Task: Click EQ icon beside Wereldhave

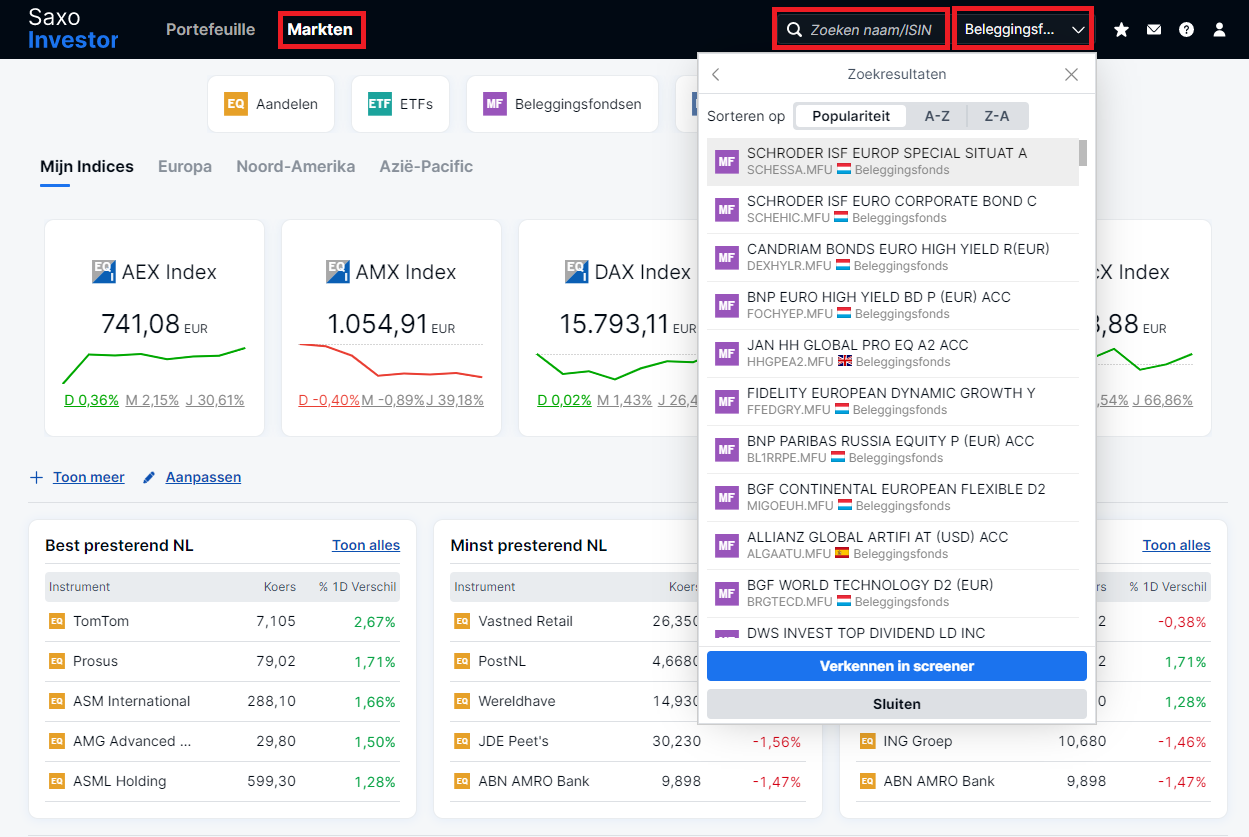Action: [462, 701]
